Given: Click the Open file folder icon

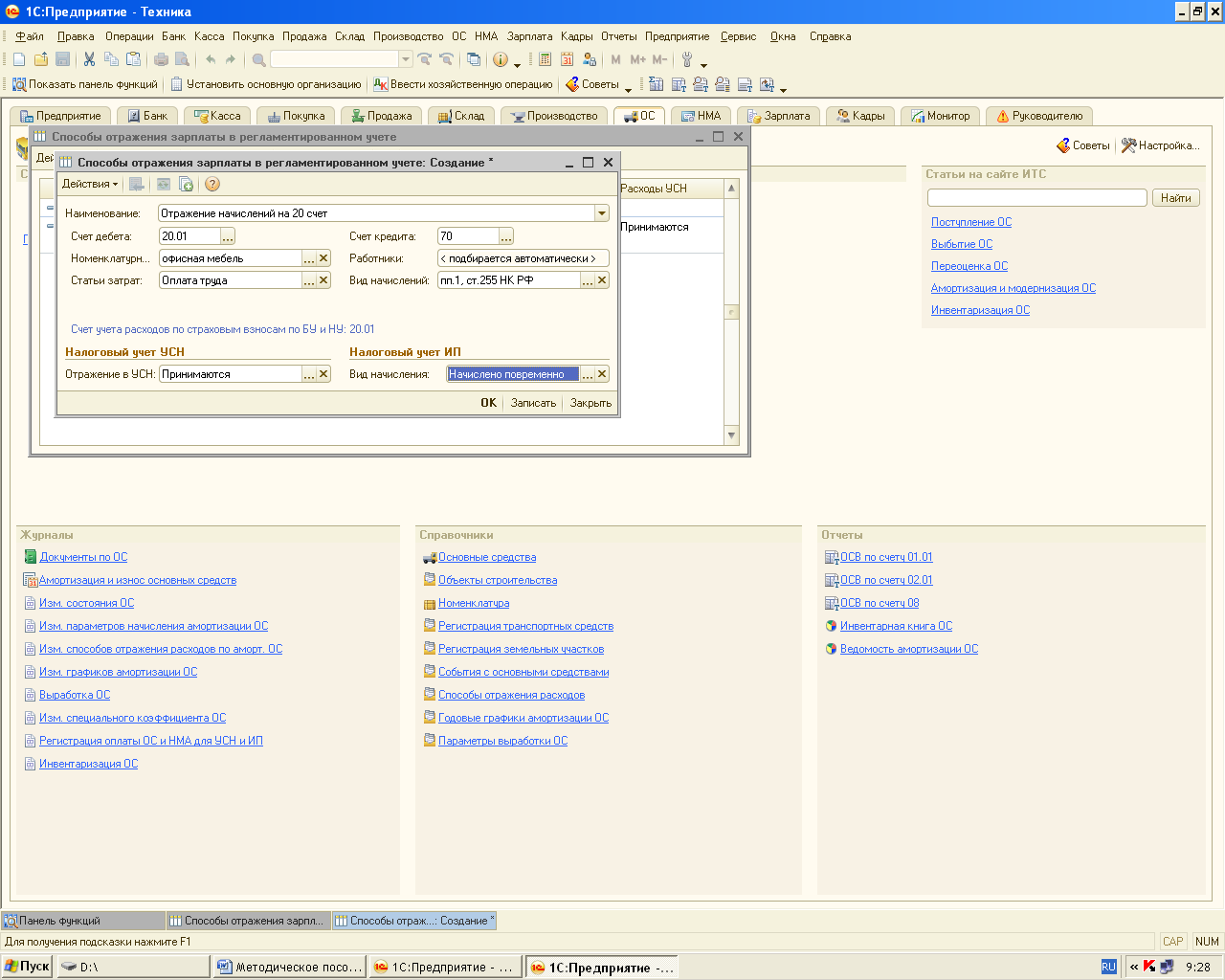Looking at the screenshot, I should (41, 59).
